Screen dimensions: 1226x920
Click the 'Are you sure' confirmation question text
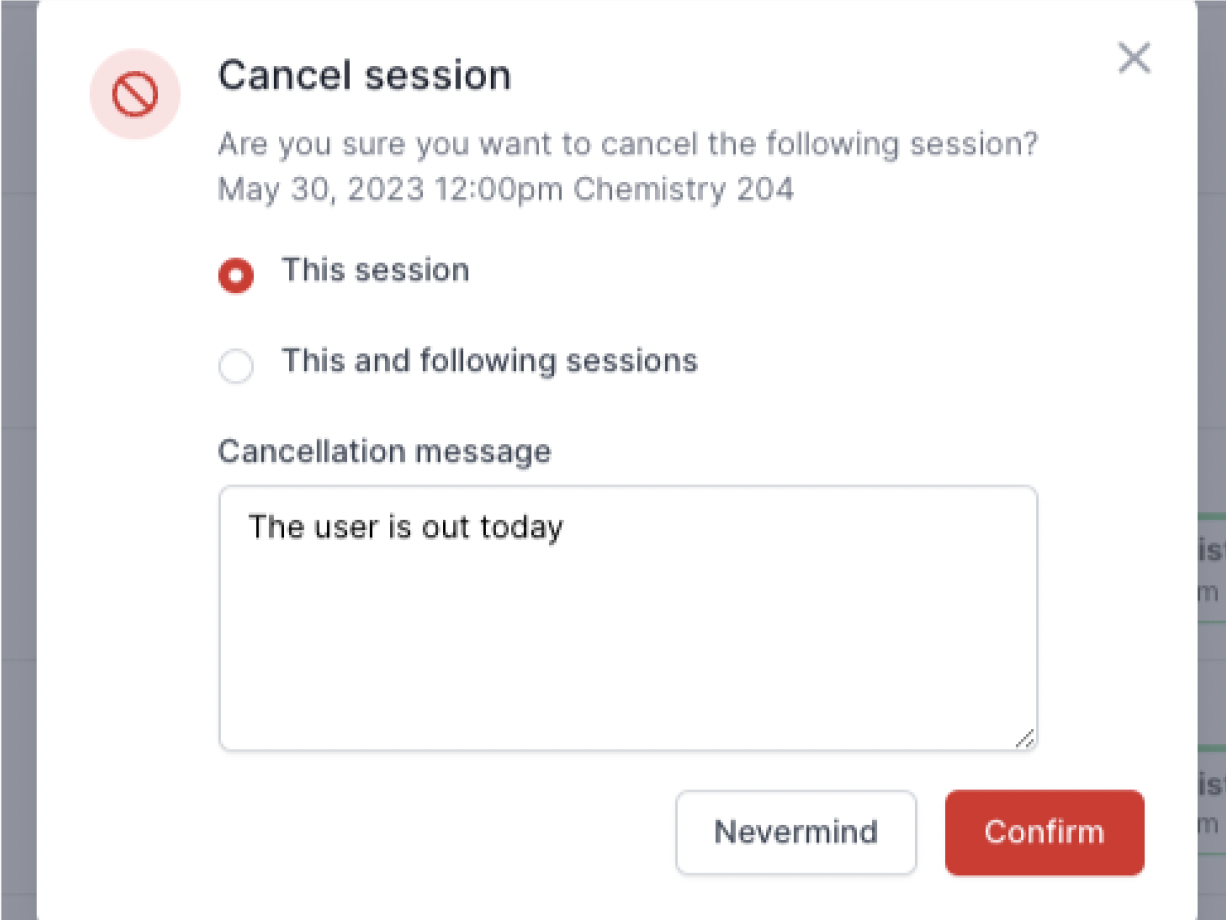click(x=628, y=144)
